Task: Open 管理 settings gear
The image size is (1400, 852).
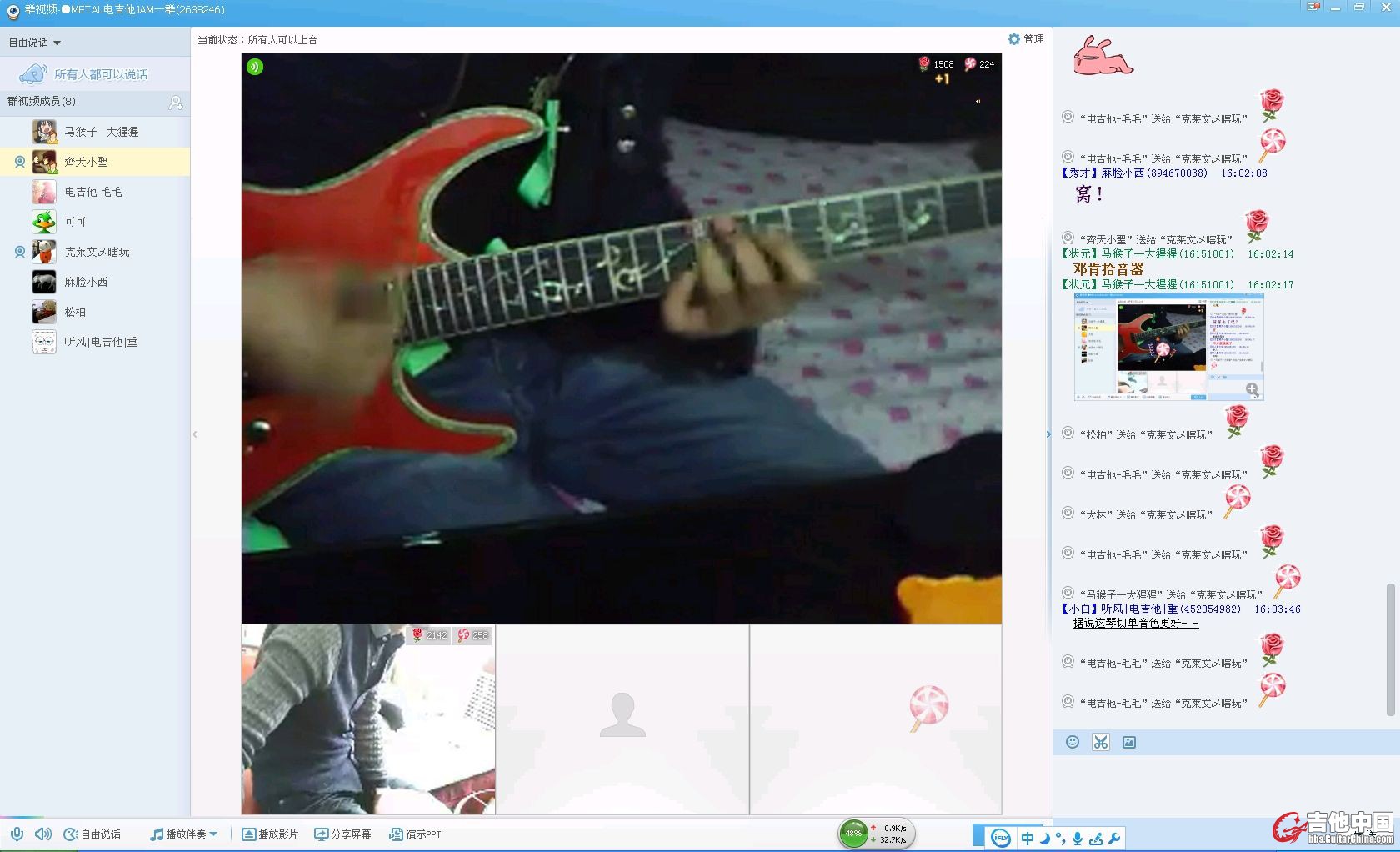Action: point(1025,39)
